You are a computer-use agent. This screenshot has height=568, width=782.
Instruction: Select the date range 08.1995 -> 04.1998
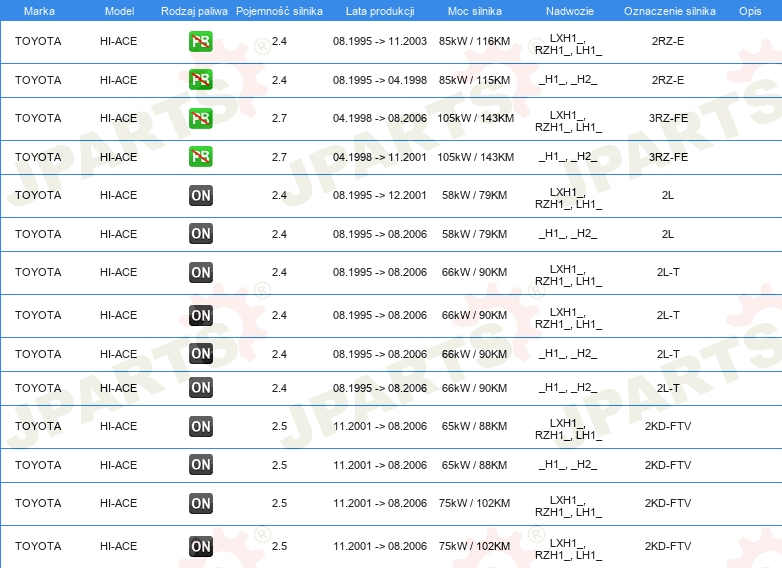coord(380,80)
